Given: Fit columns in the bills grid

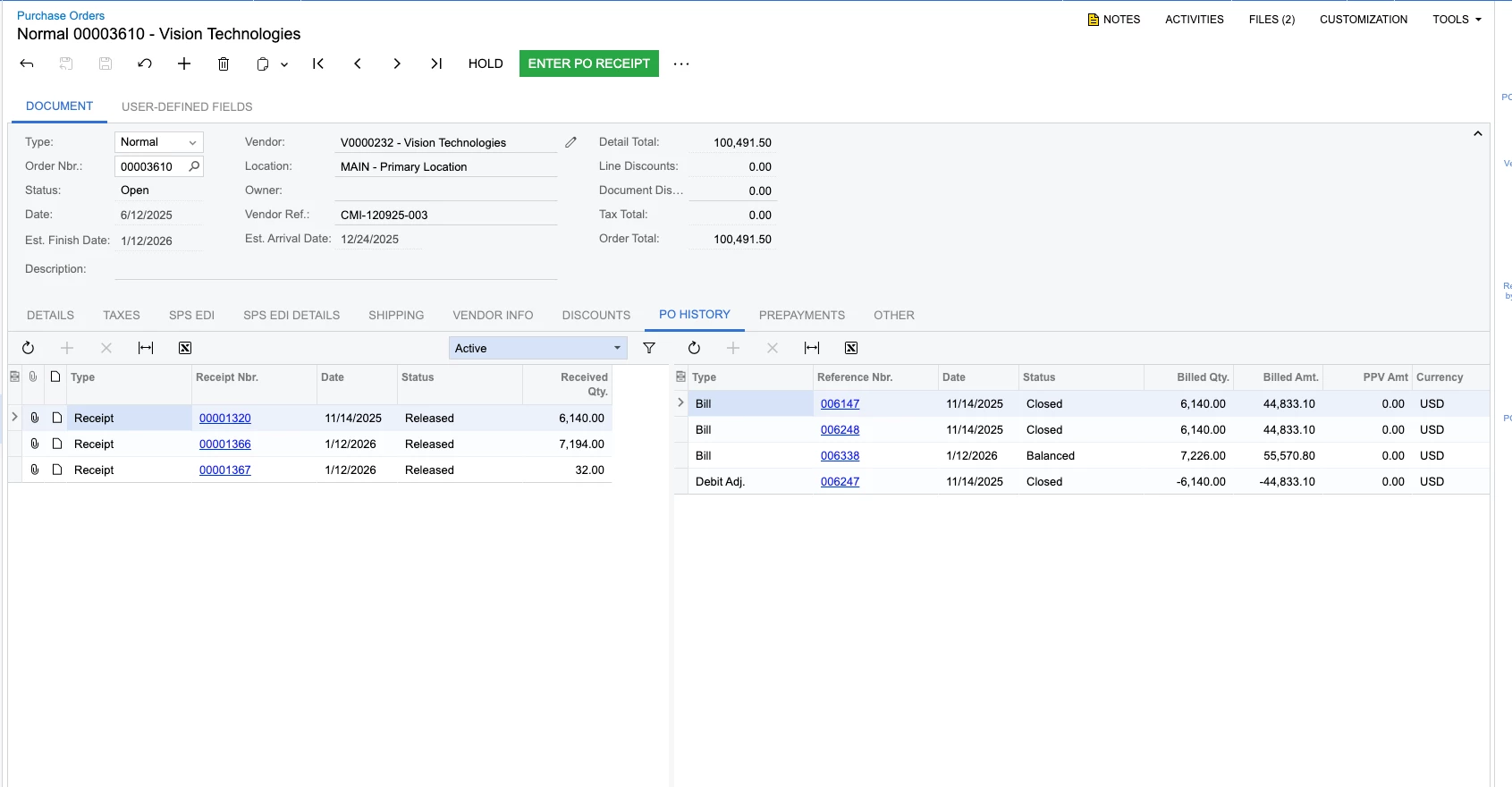Looking at the screenshot, I should tap(812, 348).
